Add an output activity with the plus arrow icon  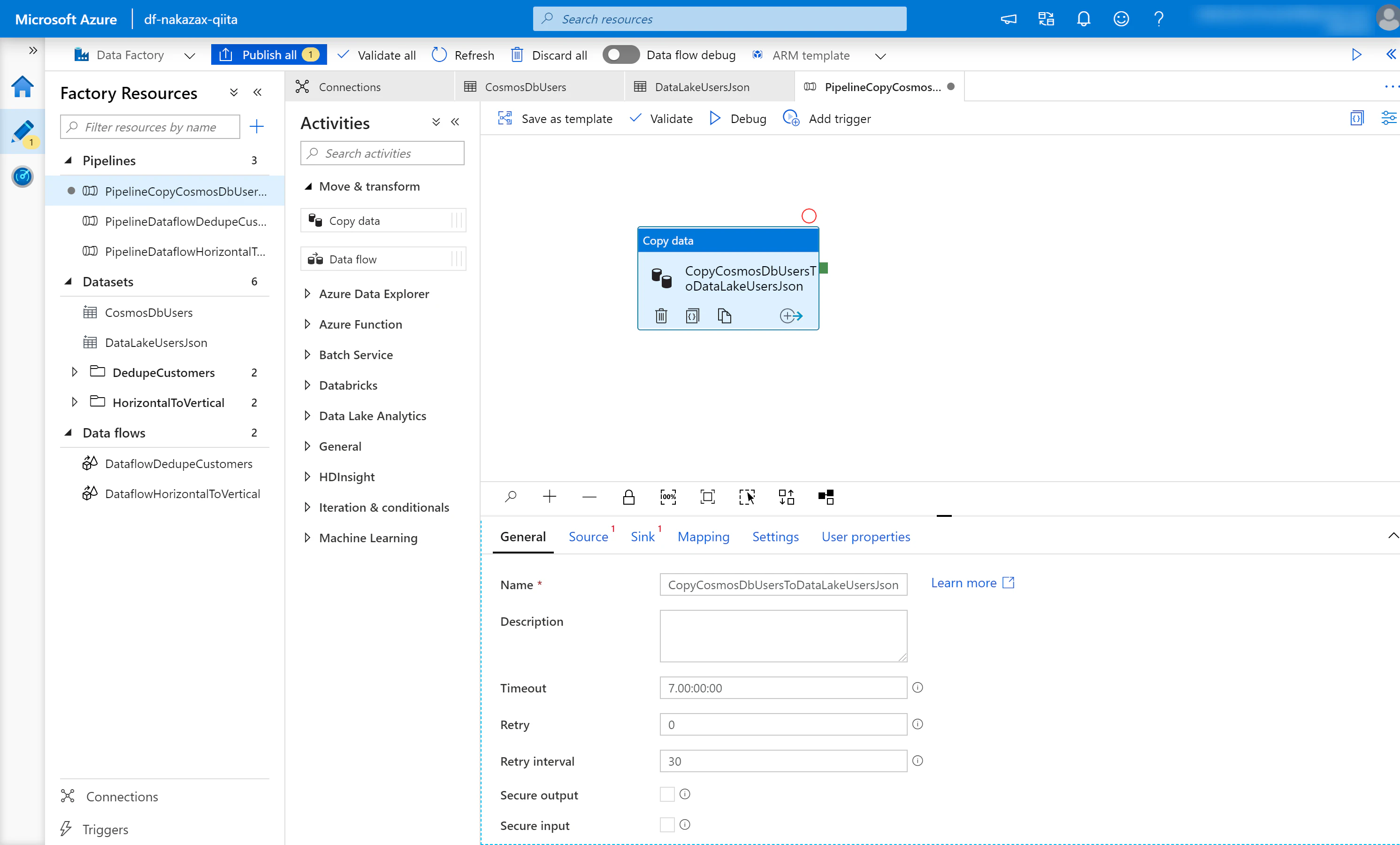coord(790,315)
